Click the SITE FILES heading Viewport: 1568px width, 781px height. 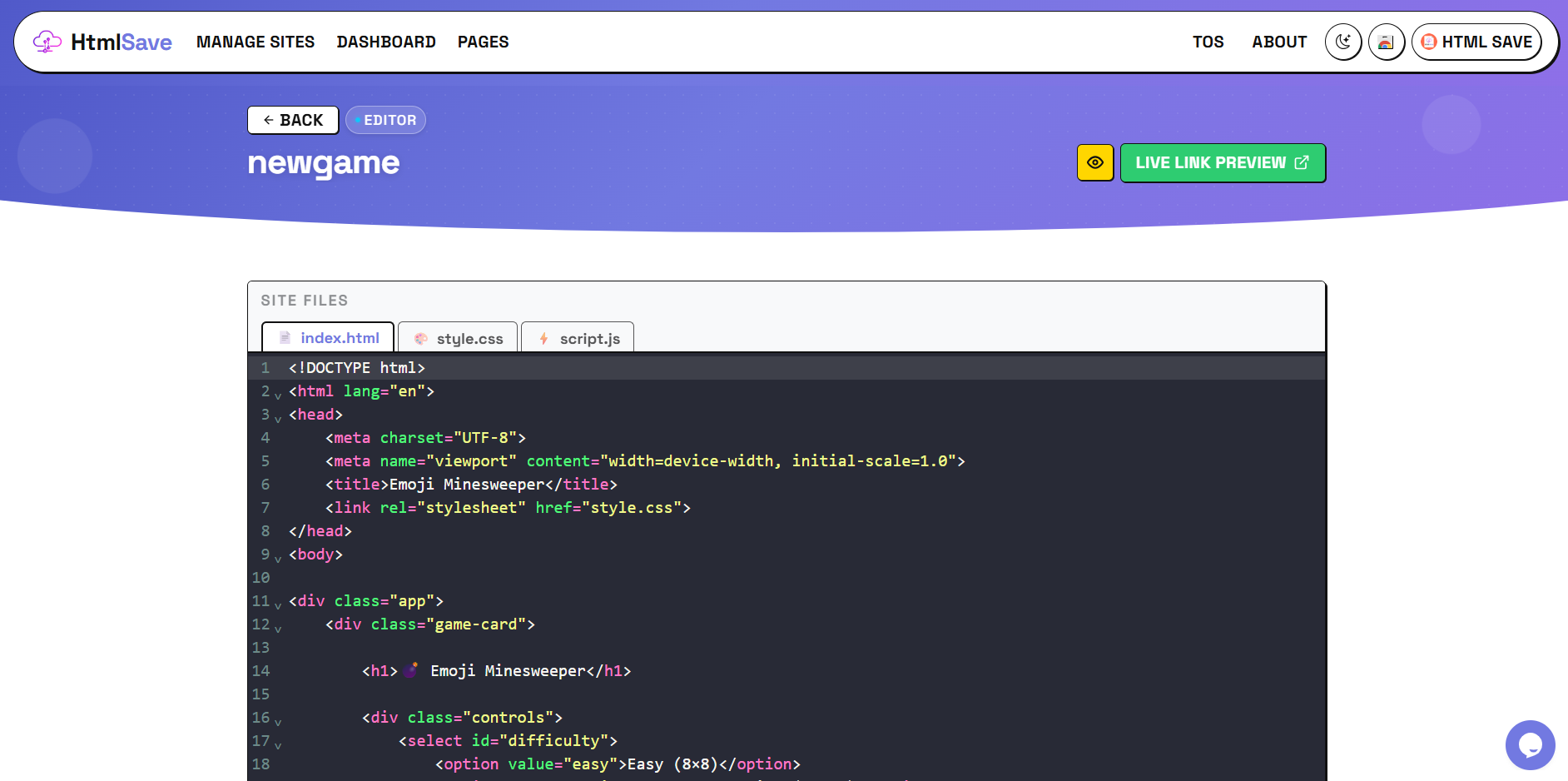coord(305,301)
